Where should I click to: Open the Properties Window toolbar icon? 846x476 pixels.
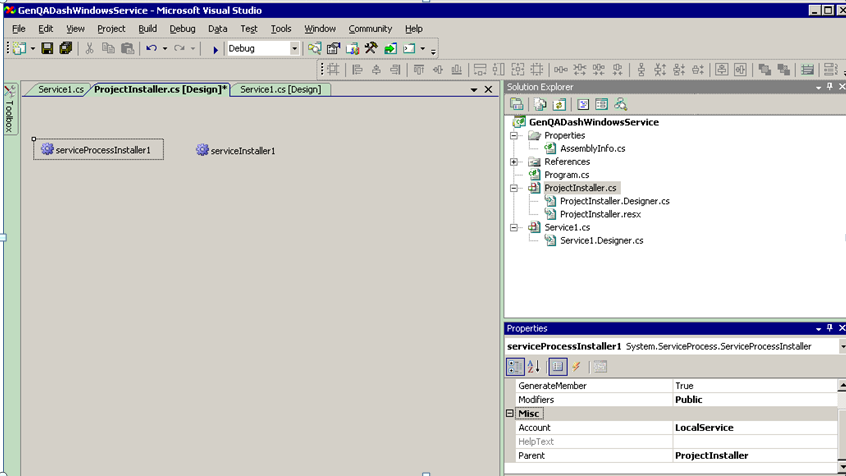coord(333,49)
